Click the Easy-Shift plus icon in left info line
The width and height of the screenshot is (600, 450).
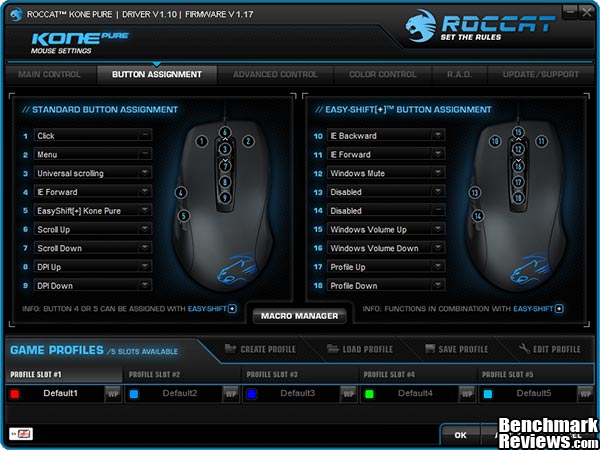coord(232,308)
